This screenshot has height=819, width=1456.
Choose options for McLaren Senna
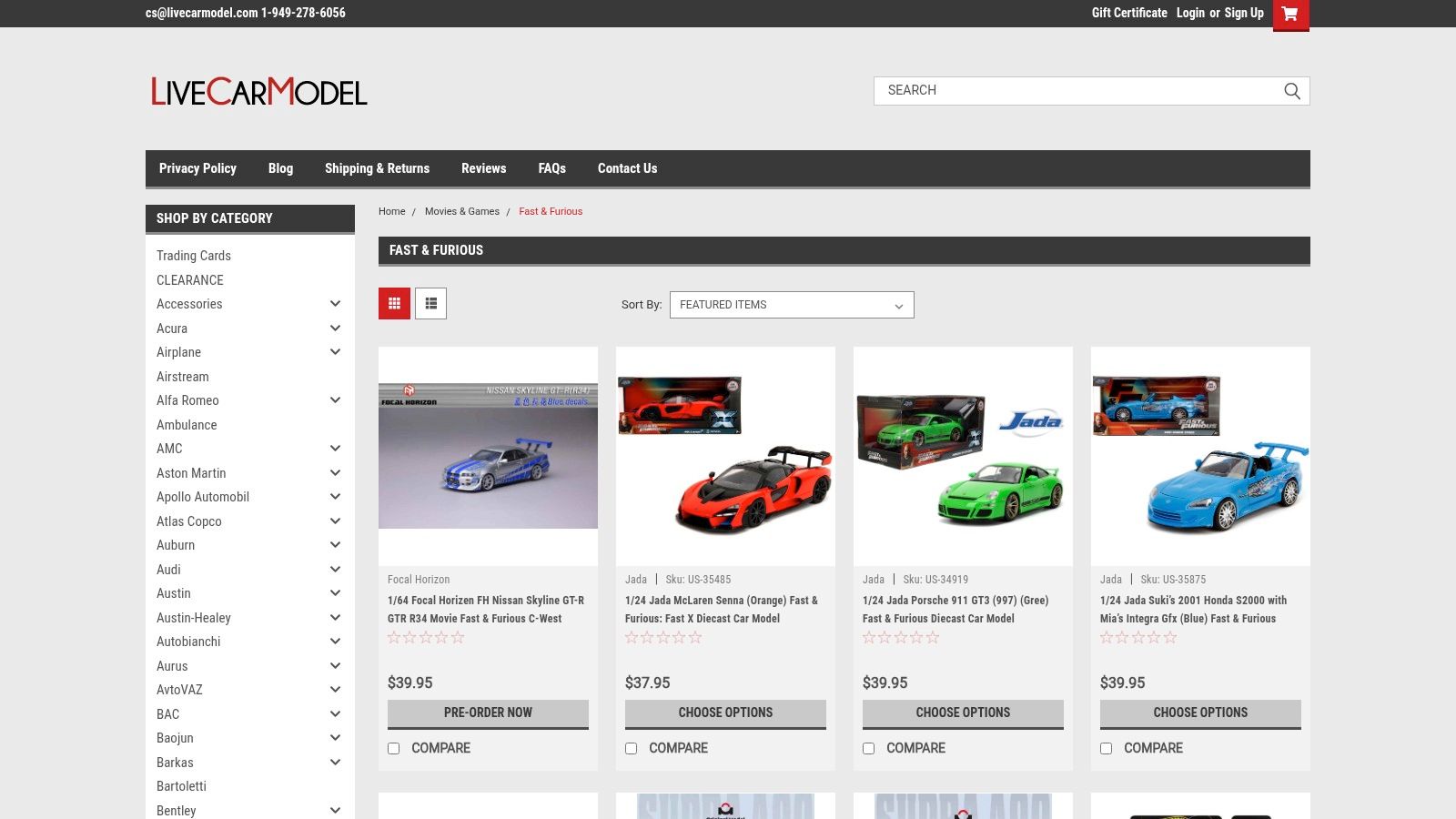(725, 713)
